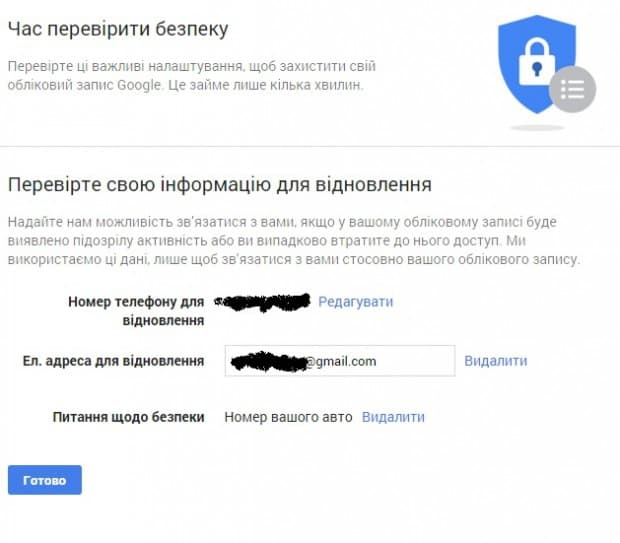Viewport: 620px width, 543px height.
Task: Click the heading Час перевірити безпеку
Action: point(118,30)
